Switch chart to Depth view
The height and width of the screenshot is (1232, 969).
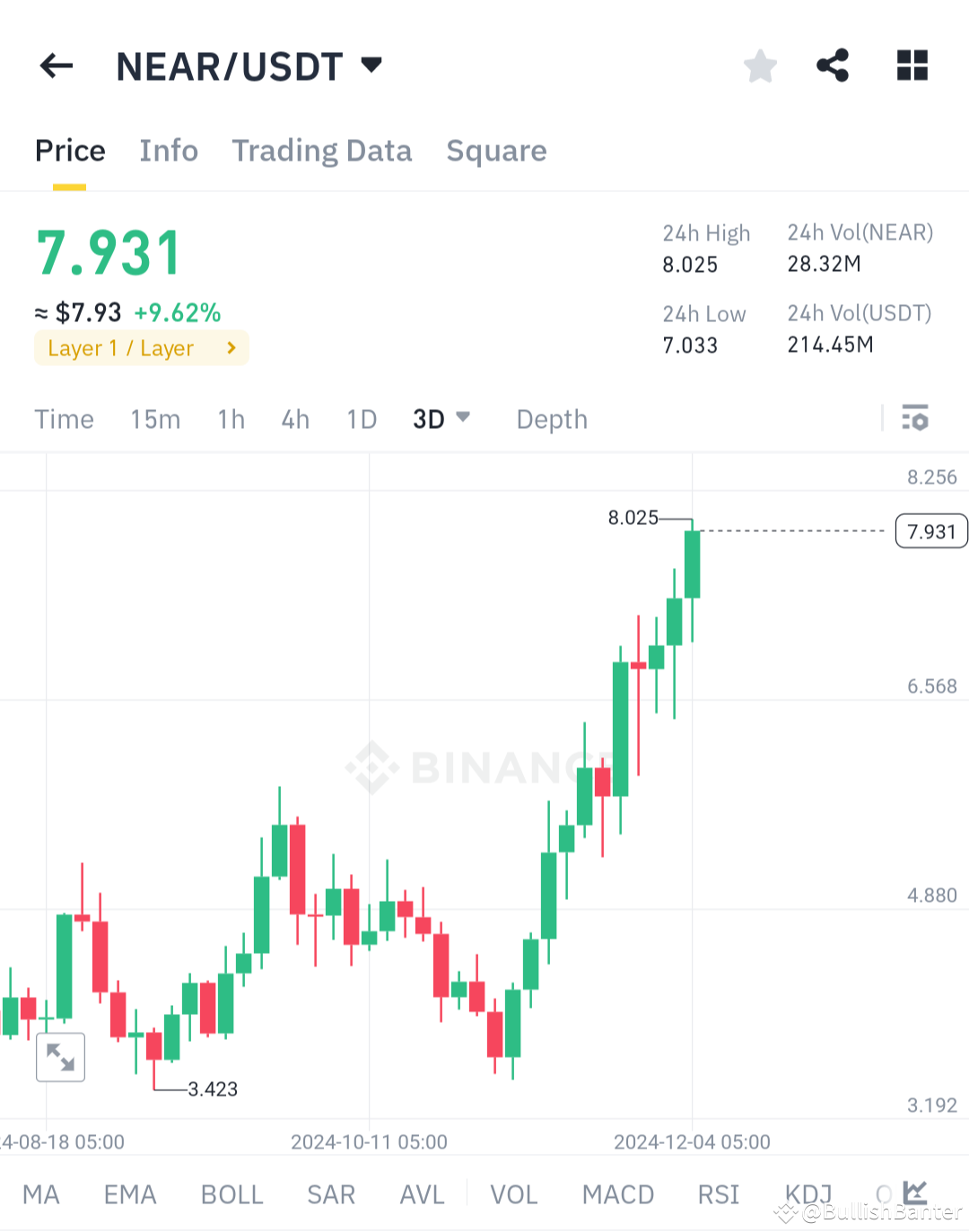(551, 418)
